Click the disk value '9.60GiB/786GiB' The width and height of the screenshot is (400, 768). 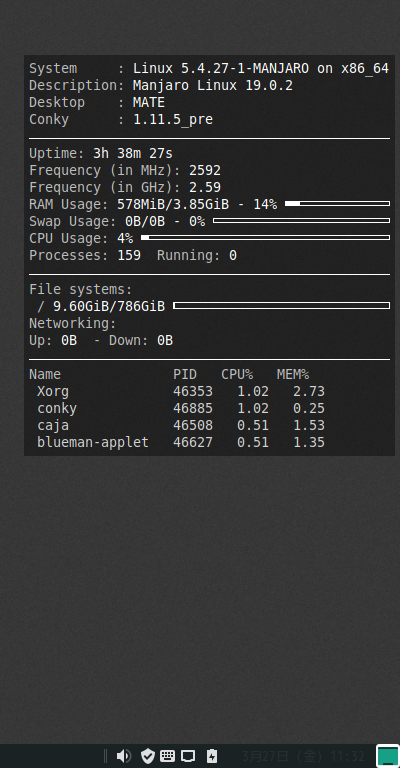point(109,307)
